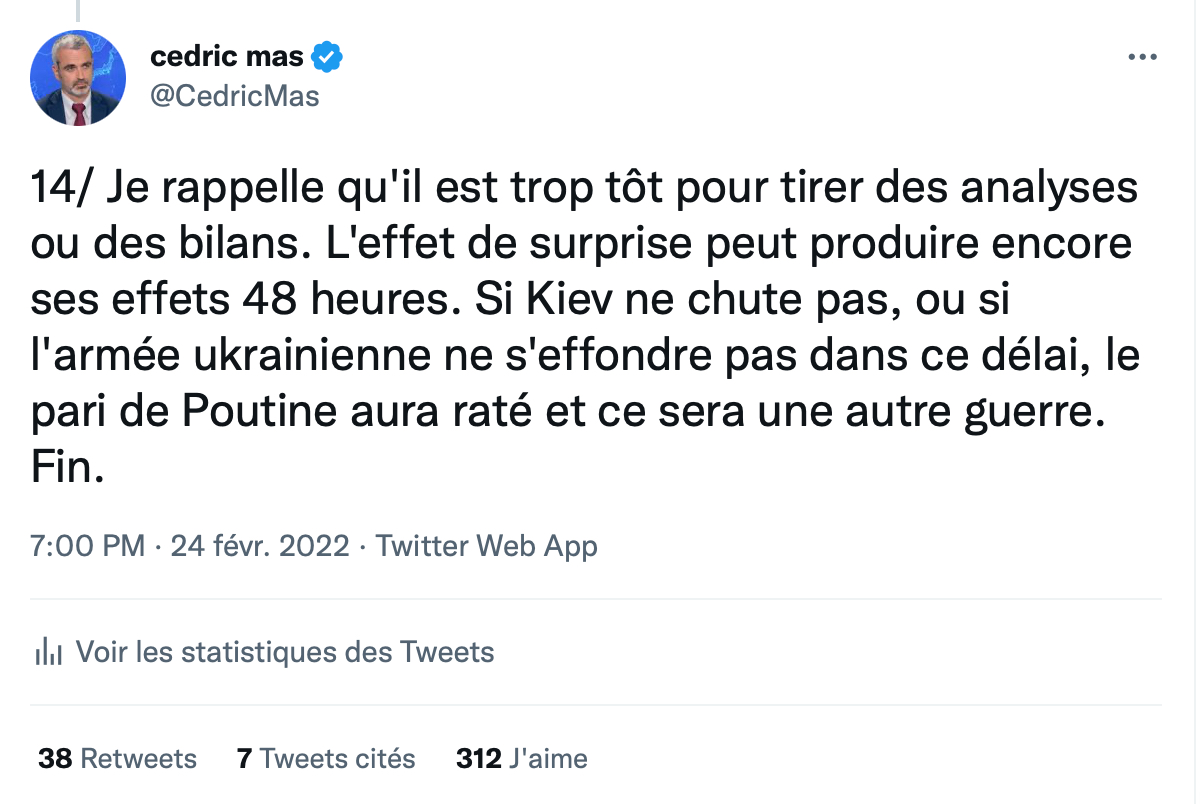Click the blue verified badge
This screenshot has width=1200, height=804.
tap(328, 58)
